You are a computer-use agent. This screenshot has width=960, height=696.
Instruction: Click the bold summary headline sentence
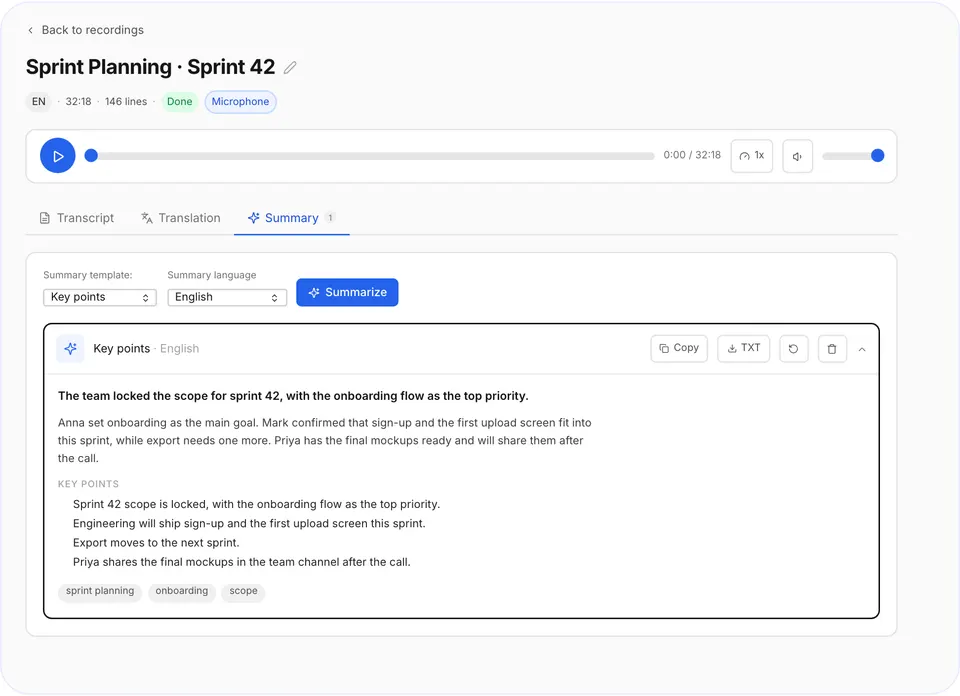tap(293, 396)
